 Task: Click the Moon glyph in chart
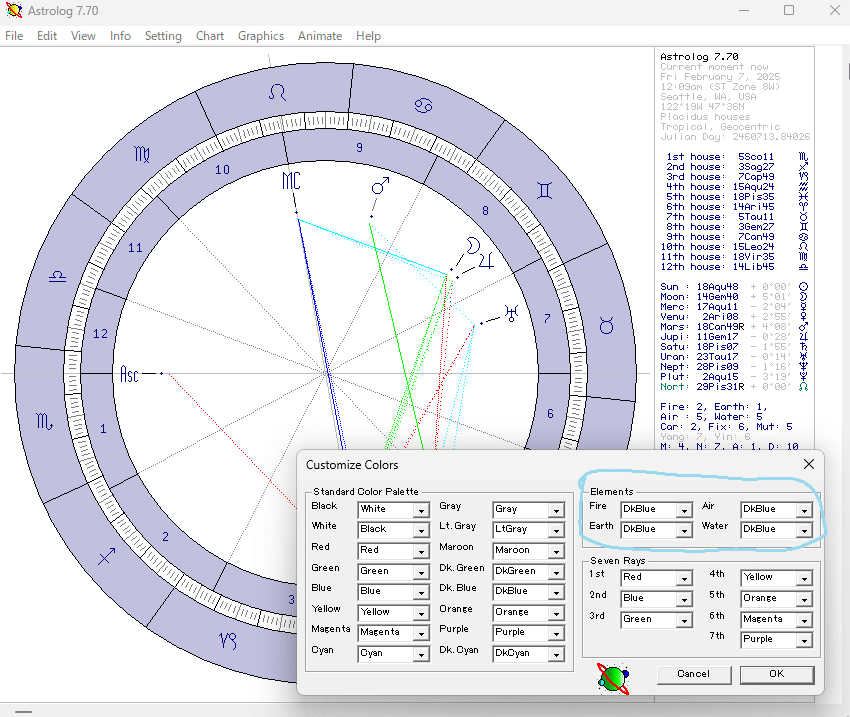(473, 245)
